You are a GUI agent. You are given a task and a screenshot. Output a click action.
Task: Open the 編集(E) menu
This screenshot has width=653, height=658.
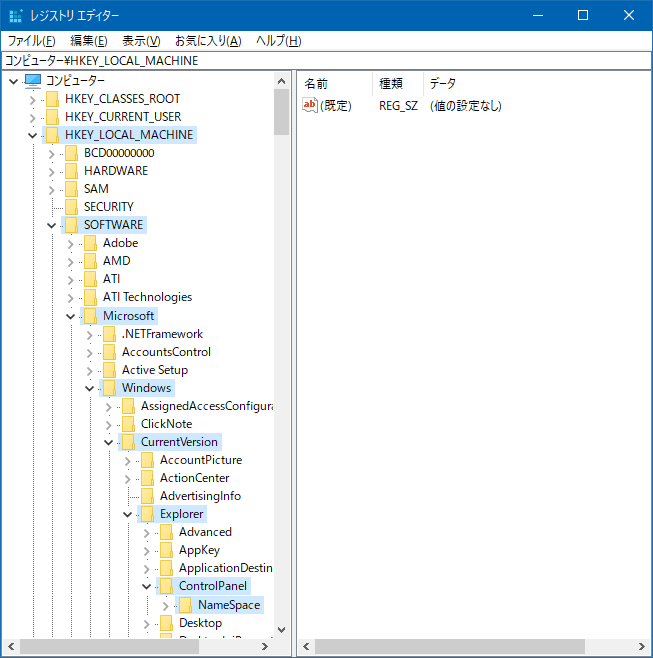[x=89, y=41]
